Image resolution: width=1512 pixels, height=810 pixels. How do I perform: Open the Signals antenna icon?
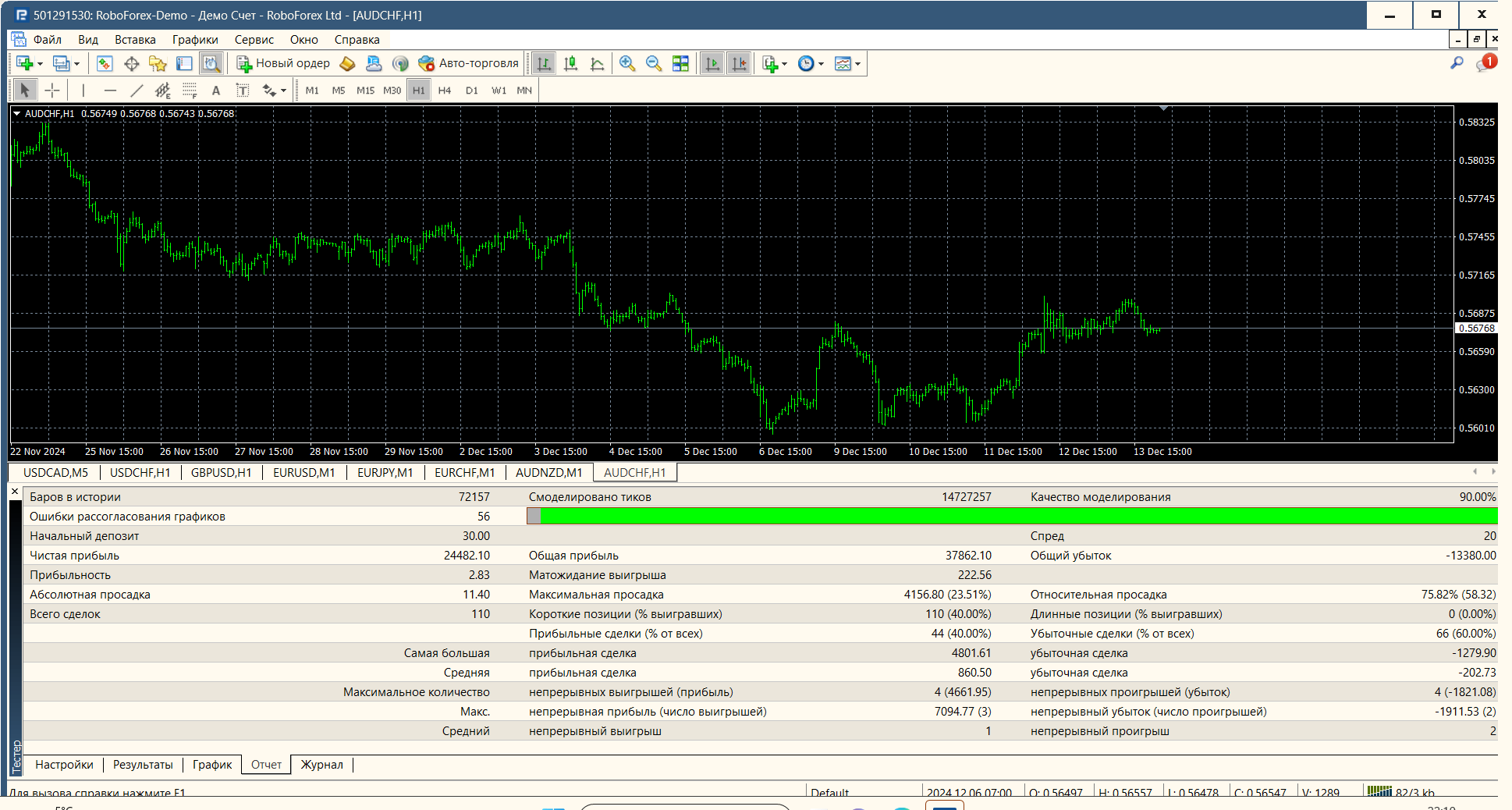coord(400,63)
